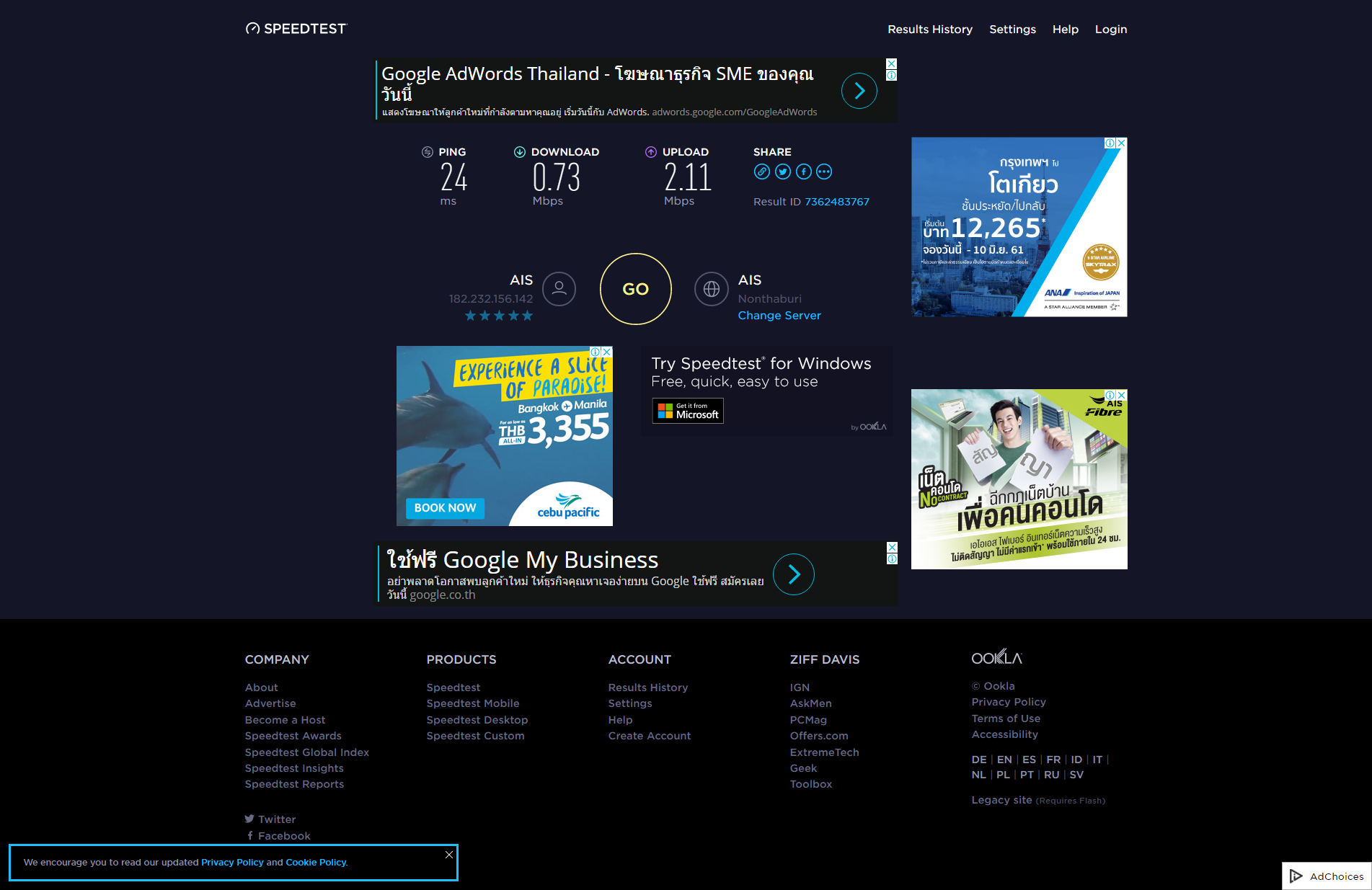Open Advertise link under Company
Viewport: 1372px width, 890px height.
pyautogui.click(x=270, y=703)
